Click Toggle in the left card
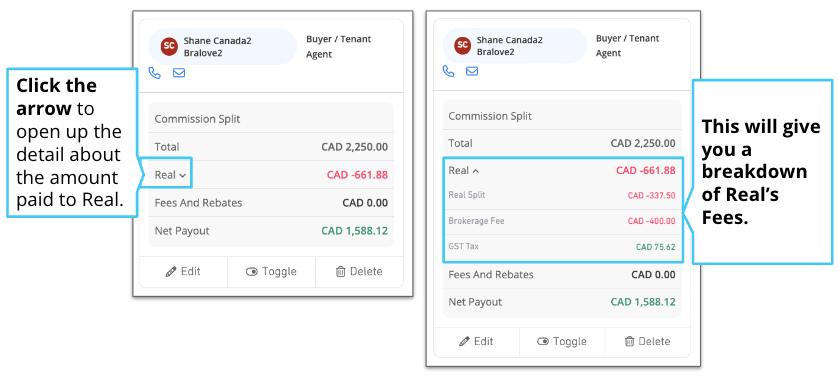Viewport: 838px width, 379px height. (x=271, y=272)
